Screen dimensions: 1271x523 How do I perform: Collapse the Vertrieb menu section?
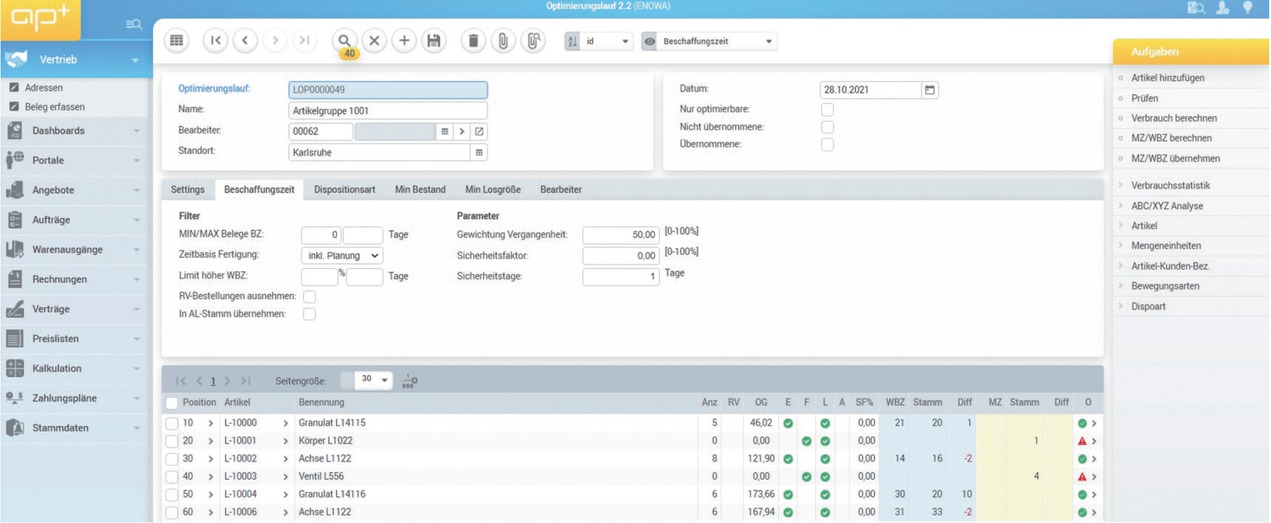pos(135,60)
